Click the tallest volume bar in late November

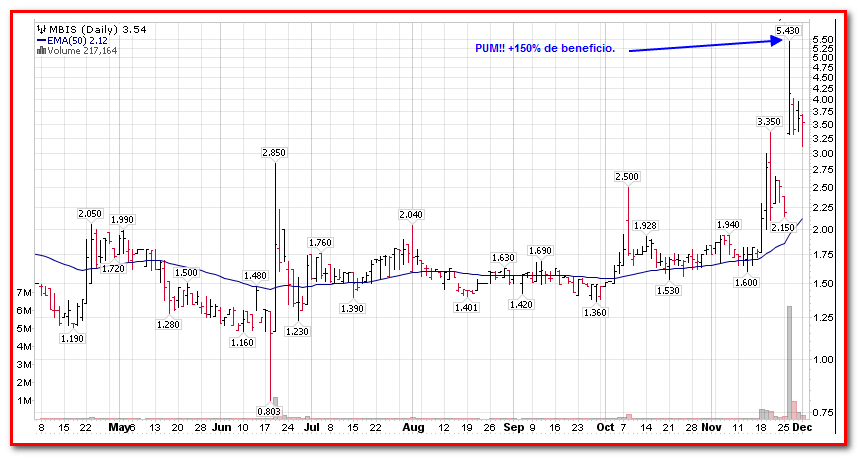click(789, 363)
